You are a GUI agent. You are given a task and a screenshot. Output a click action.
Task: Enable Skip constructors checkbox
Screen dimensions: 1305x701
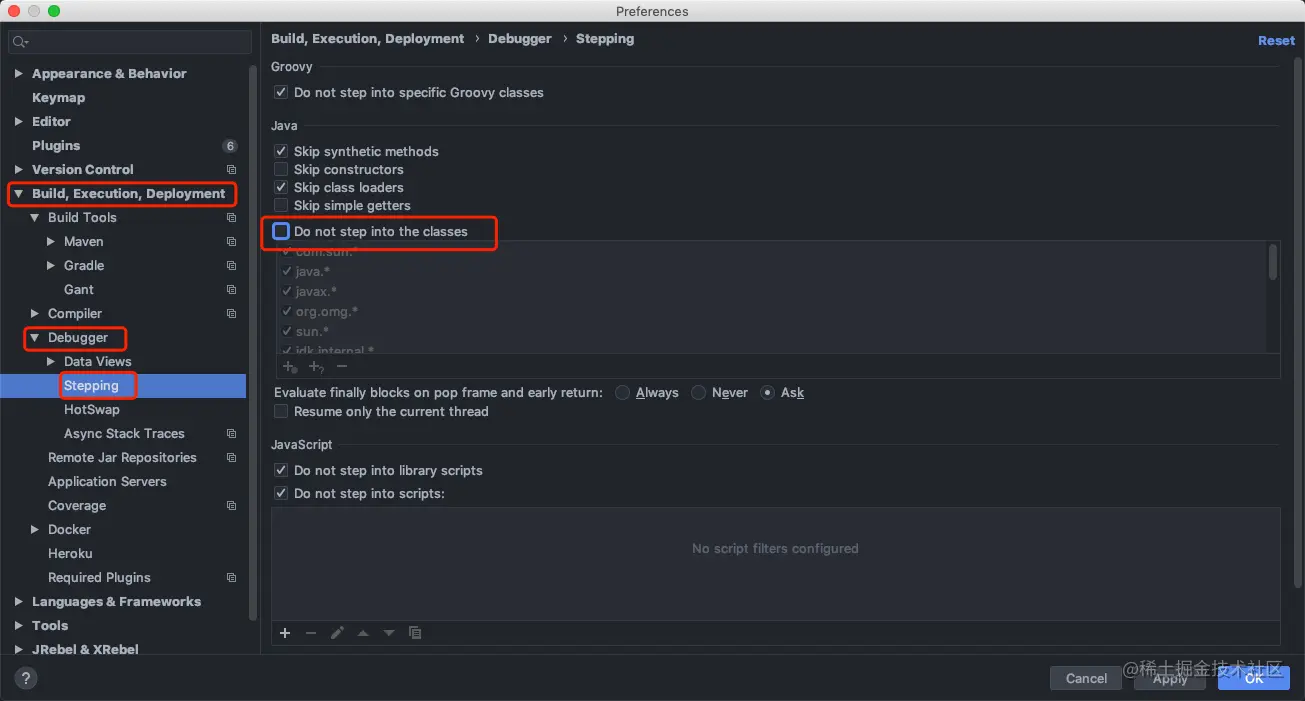pos(281,169)
